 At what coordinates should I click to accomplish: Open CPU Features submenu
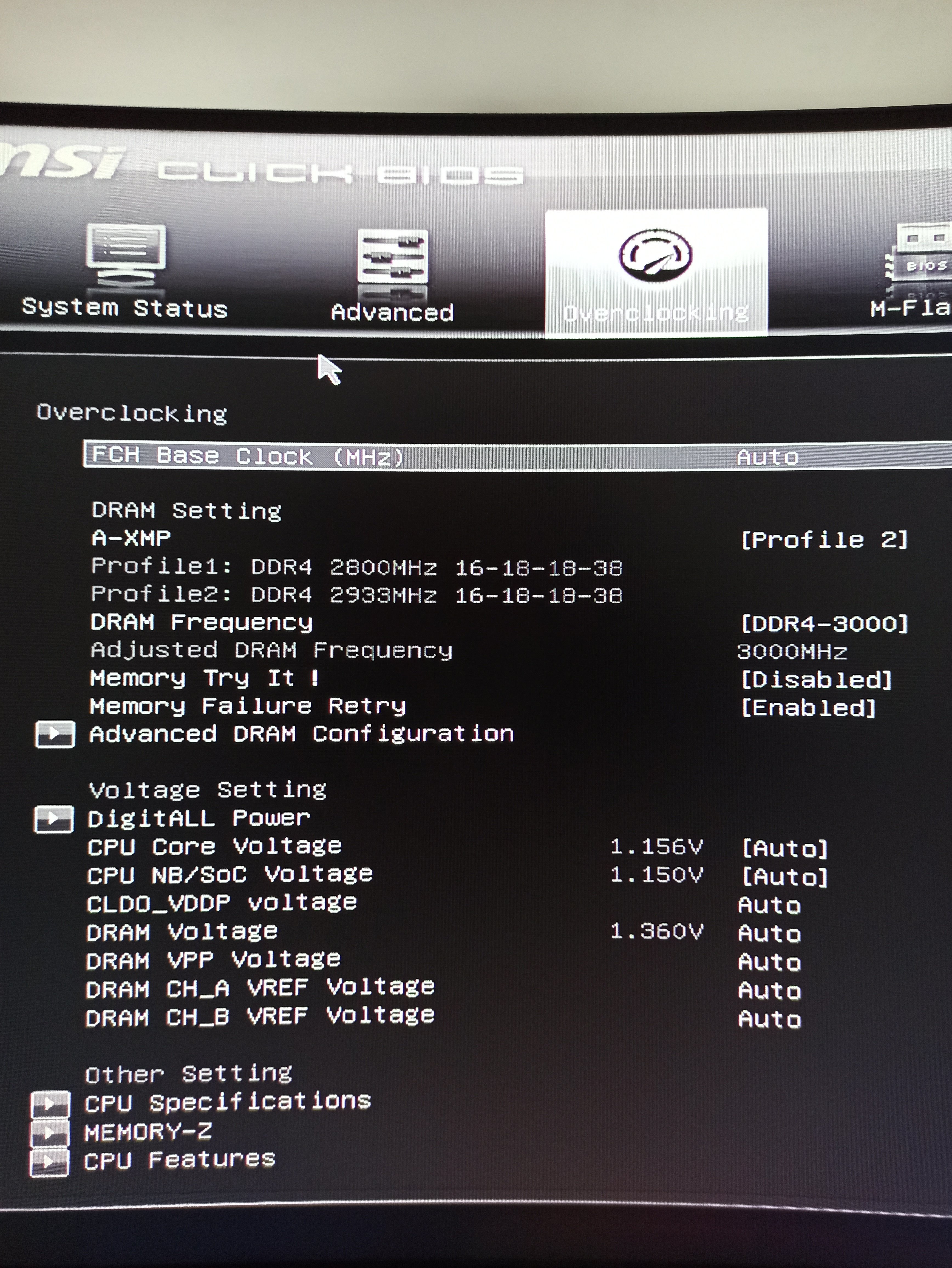pos(180,1161)
